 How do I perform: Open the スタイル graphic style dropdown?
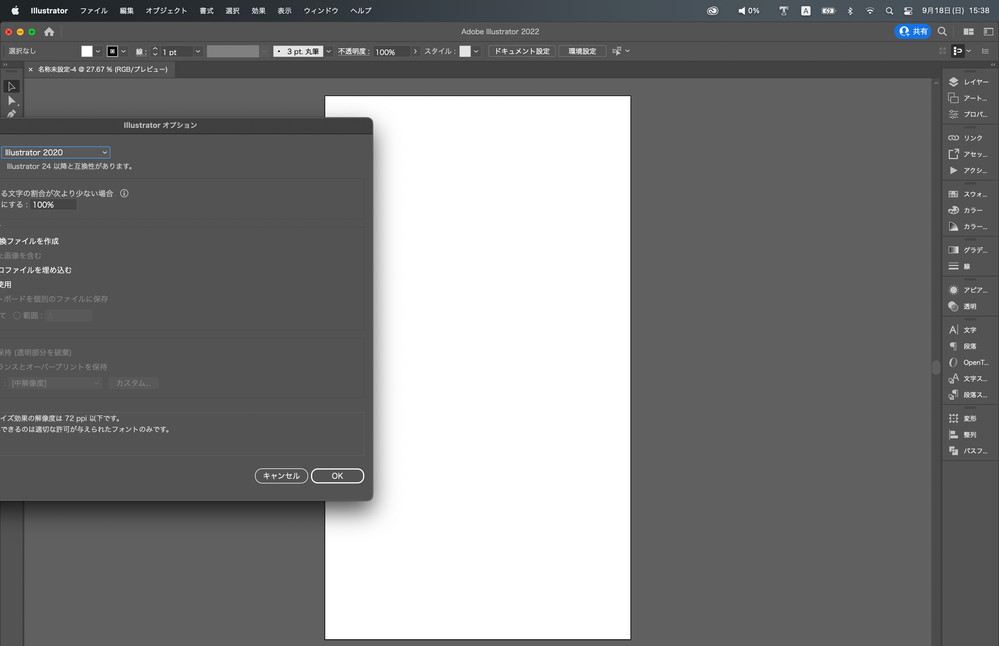[476, 52]
